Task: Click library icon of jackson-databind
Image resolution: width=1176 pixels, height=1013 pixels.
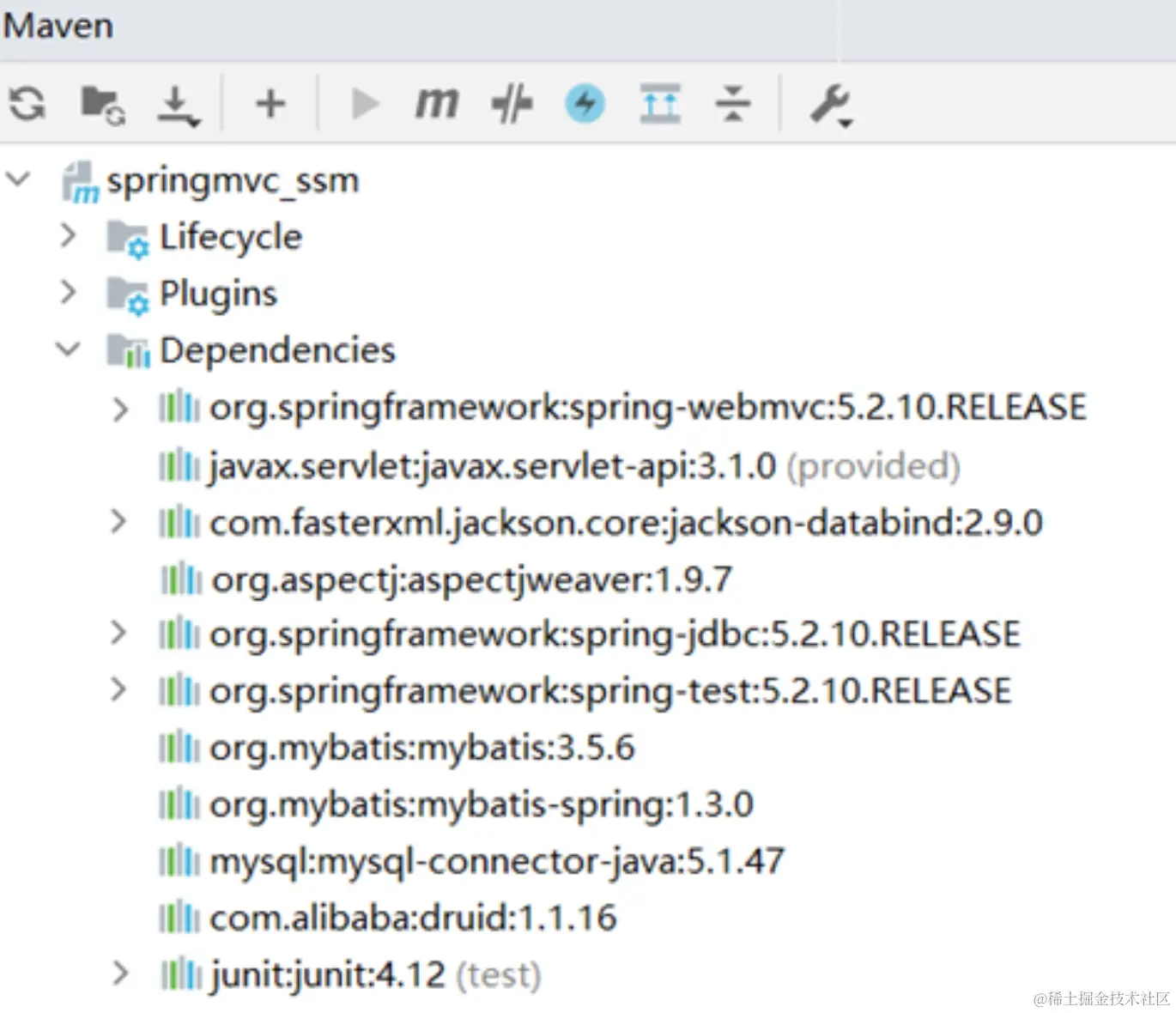Action: (179, 523)
